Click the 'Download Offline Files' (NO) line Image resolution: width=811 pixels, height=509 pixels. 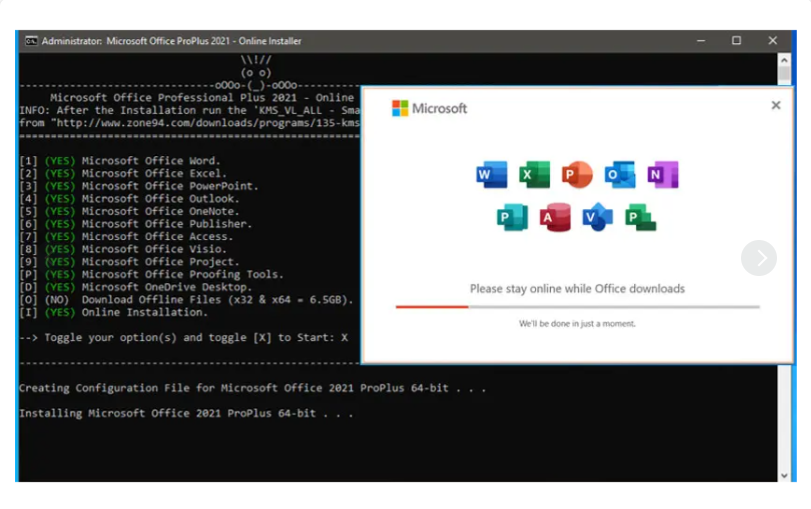click(186, 300)
